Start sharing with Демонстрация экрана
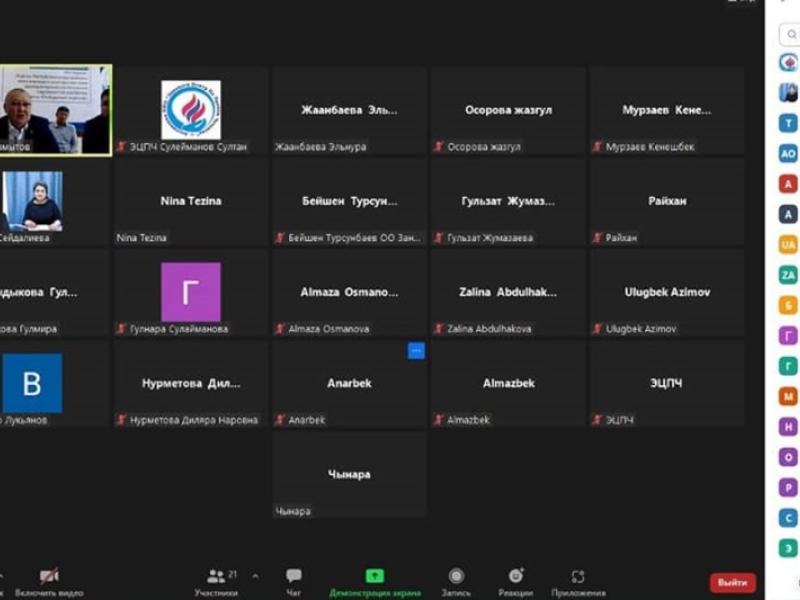The height and width of the screenshot is (600, 800). 374,580
